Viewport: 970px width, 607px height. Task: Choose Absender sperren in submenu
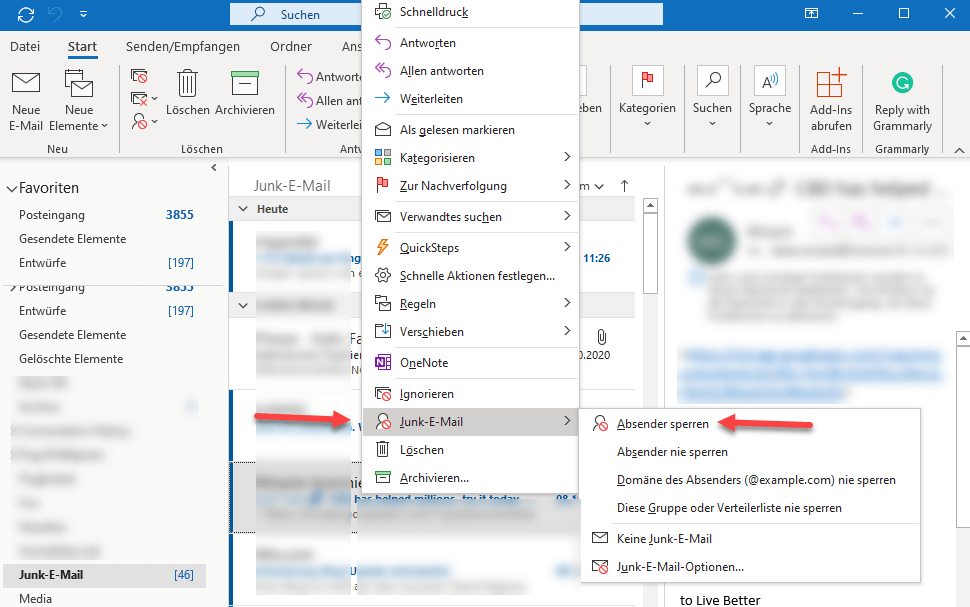(x=663, y=424)
